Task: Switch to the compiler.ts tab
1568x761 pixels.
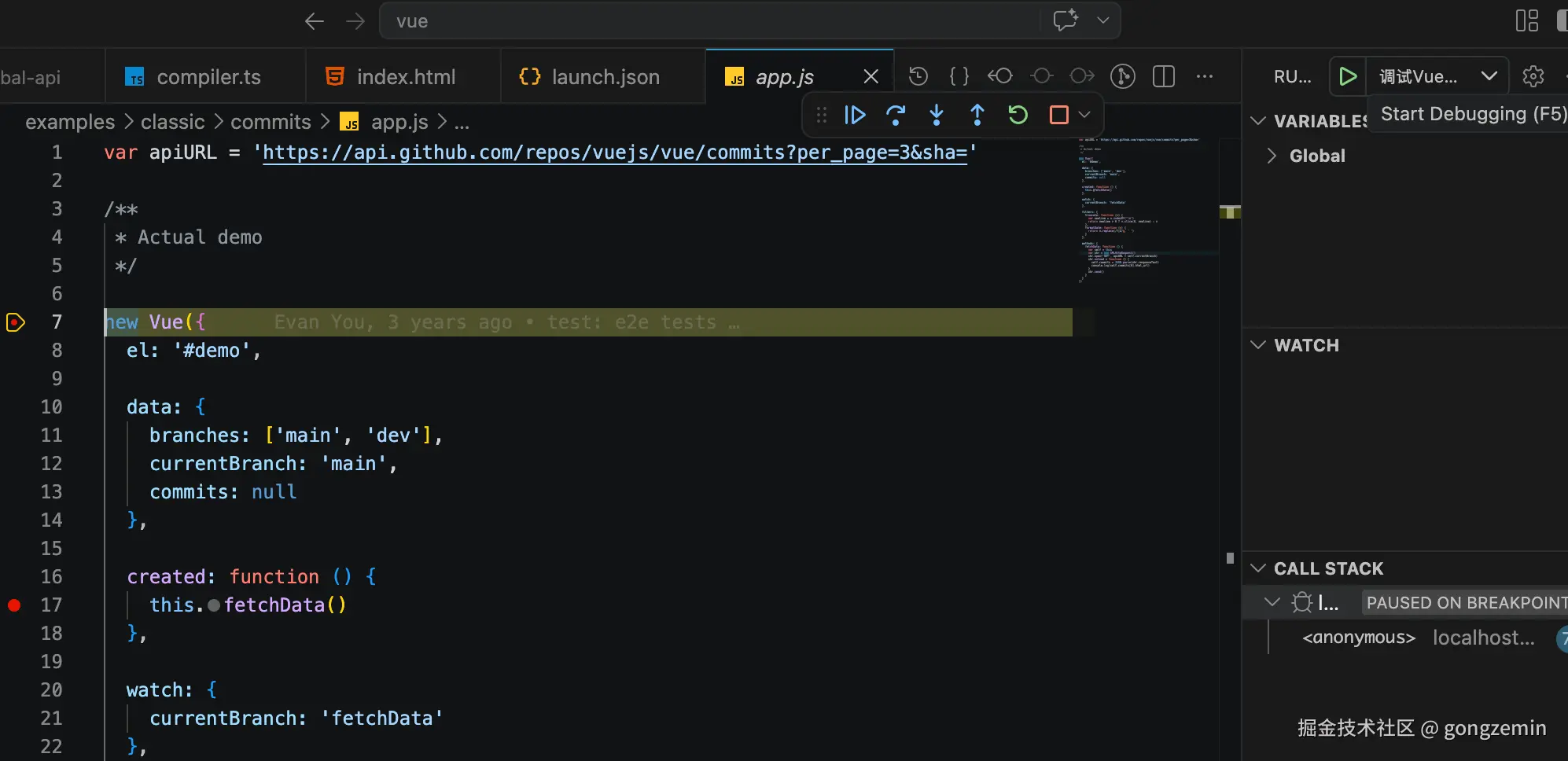Action: (208, 77)
